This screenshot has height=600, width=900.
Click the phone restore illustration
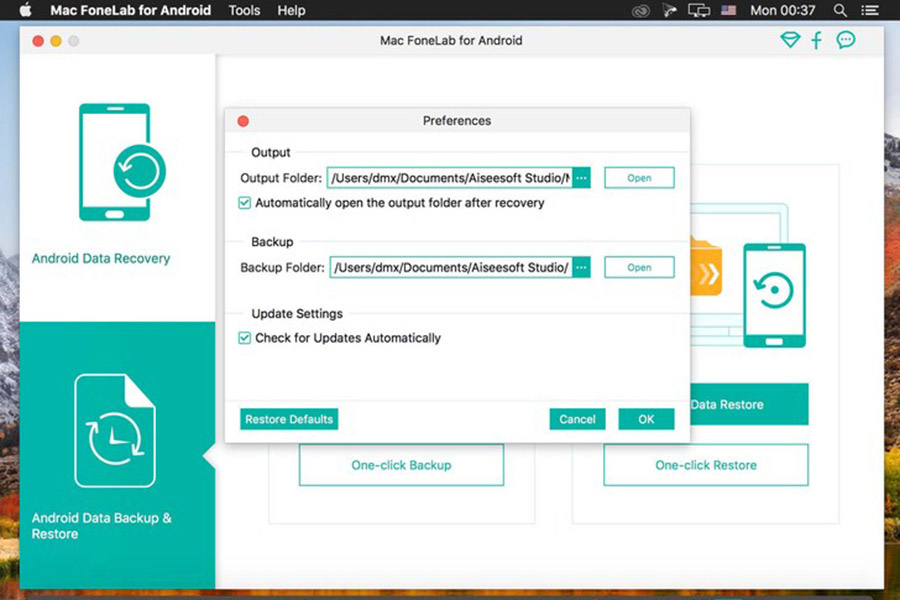click(774, 295)
